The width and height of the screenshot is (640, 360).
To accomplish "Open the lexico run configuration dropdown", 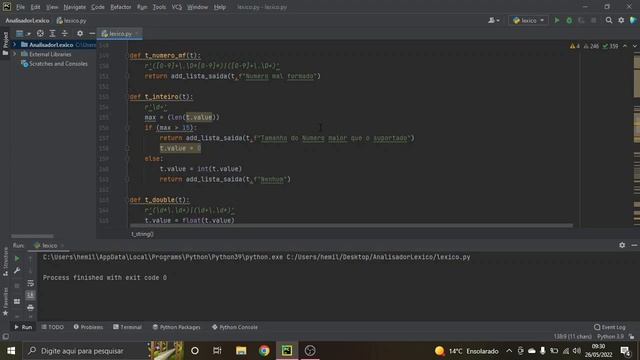I will (x=529, y=20).
